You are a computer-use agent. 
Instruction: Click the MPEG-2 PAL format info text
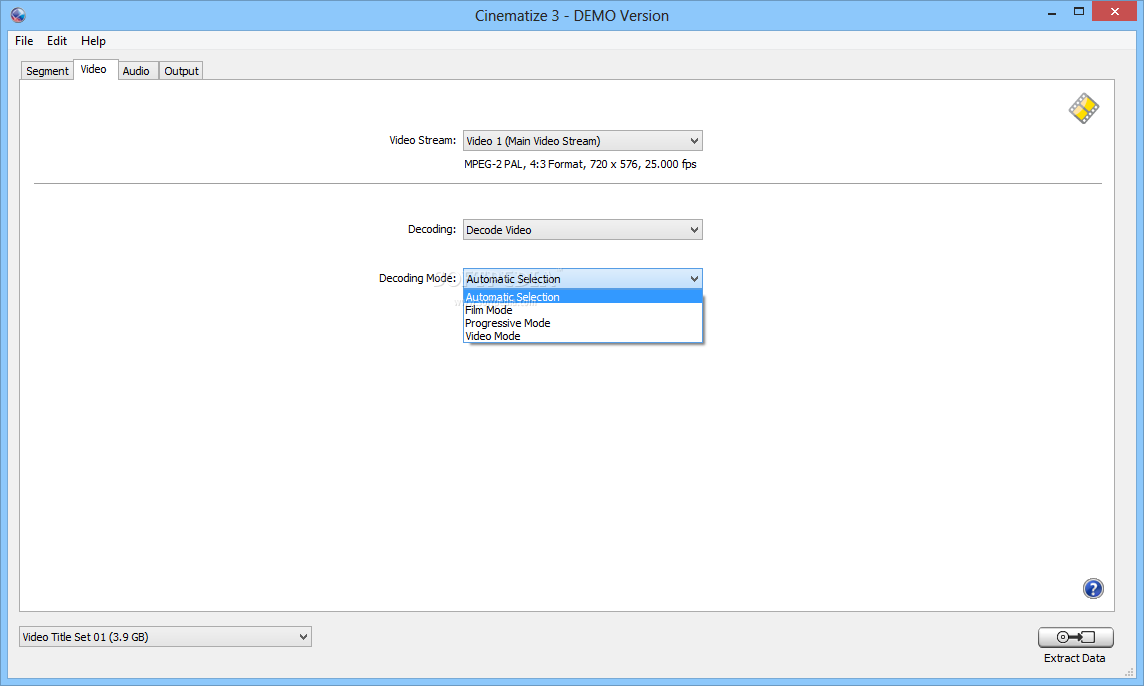pos(580,164)
